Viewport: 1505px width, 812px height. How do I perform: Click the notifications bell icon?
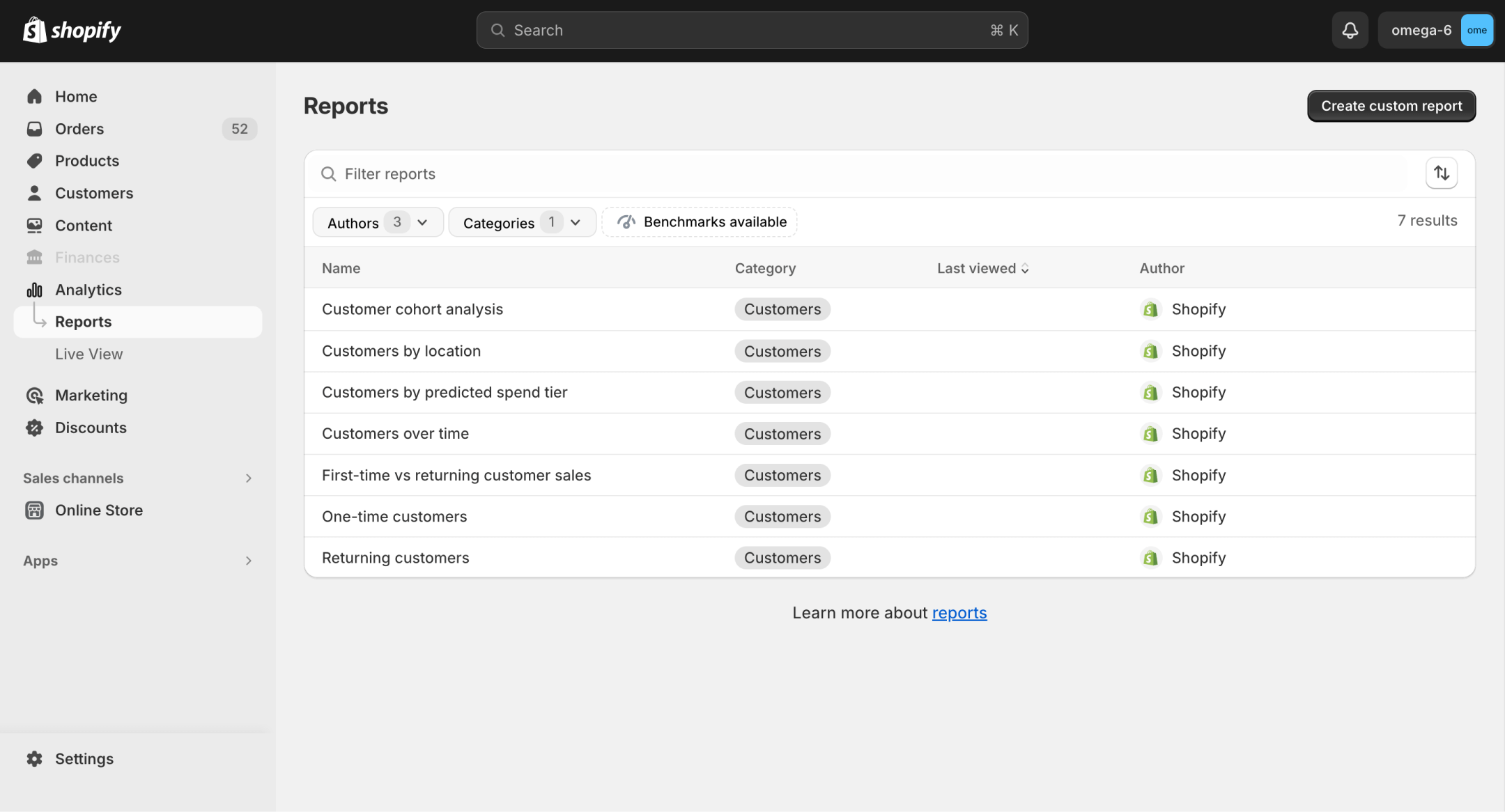[1350, 30]
